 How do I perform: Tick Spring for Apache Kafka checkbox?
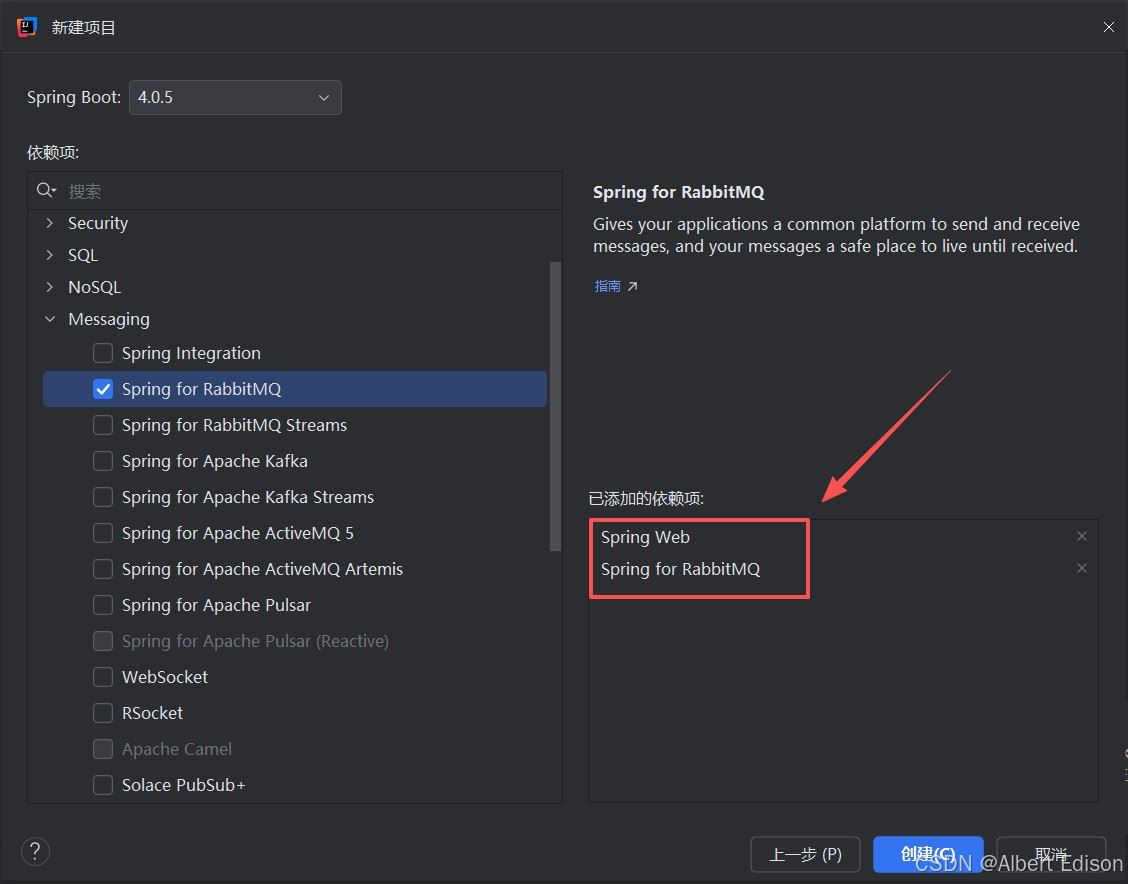[103, 461]
